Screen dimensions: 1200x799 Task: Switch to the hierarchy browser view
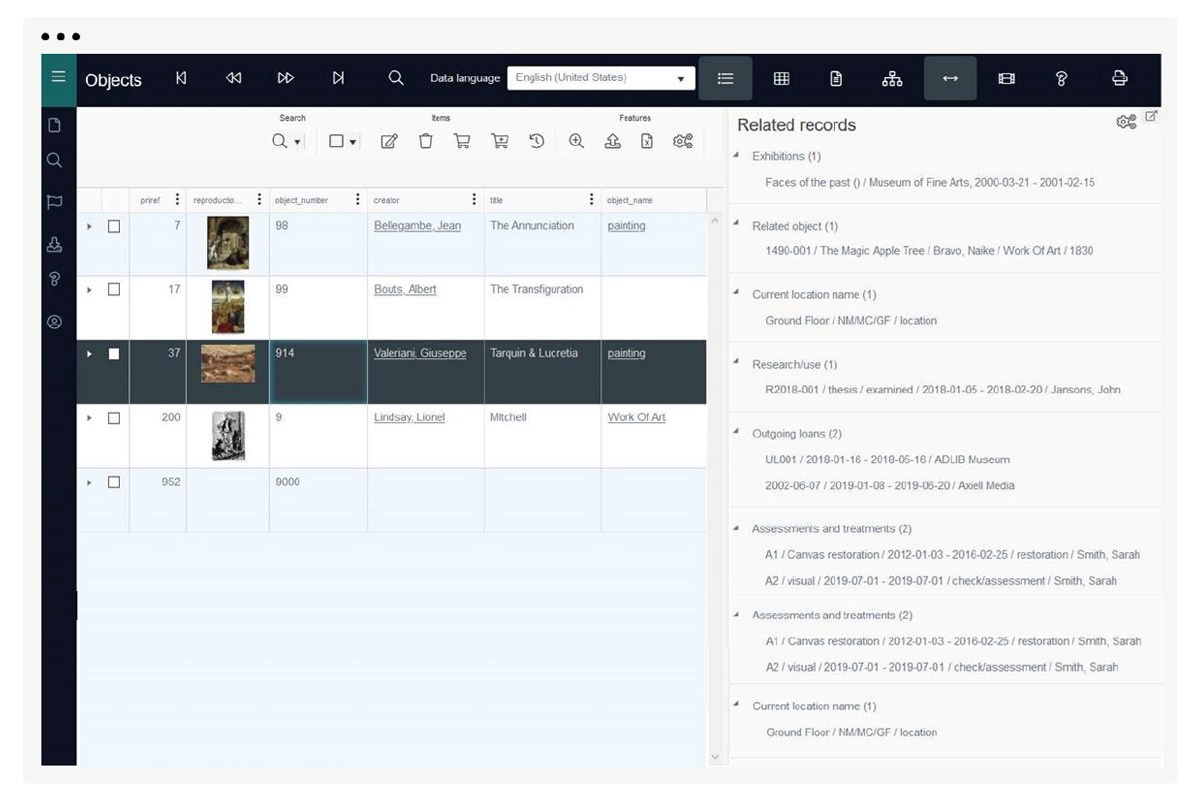[893, 78]
